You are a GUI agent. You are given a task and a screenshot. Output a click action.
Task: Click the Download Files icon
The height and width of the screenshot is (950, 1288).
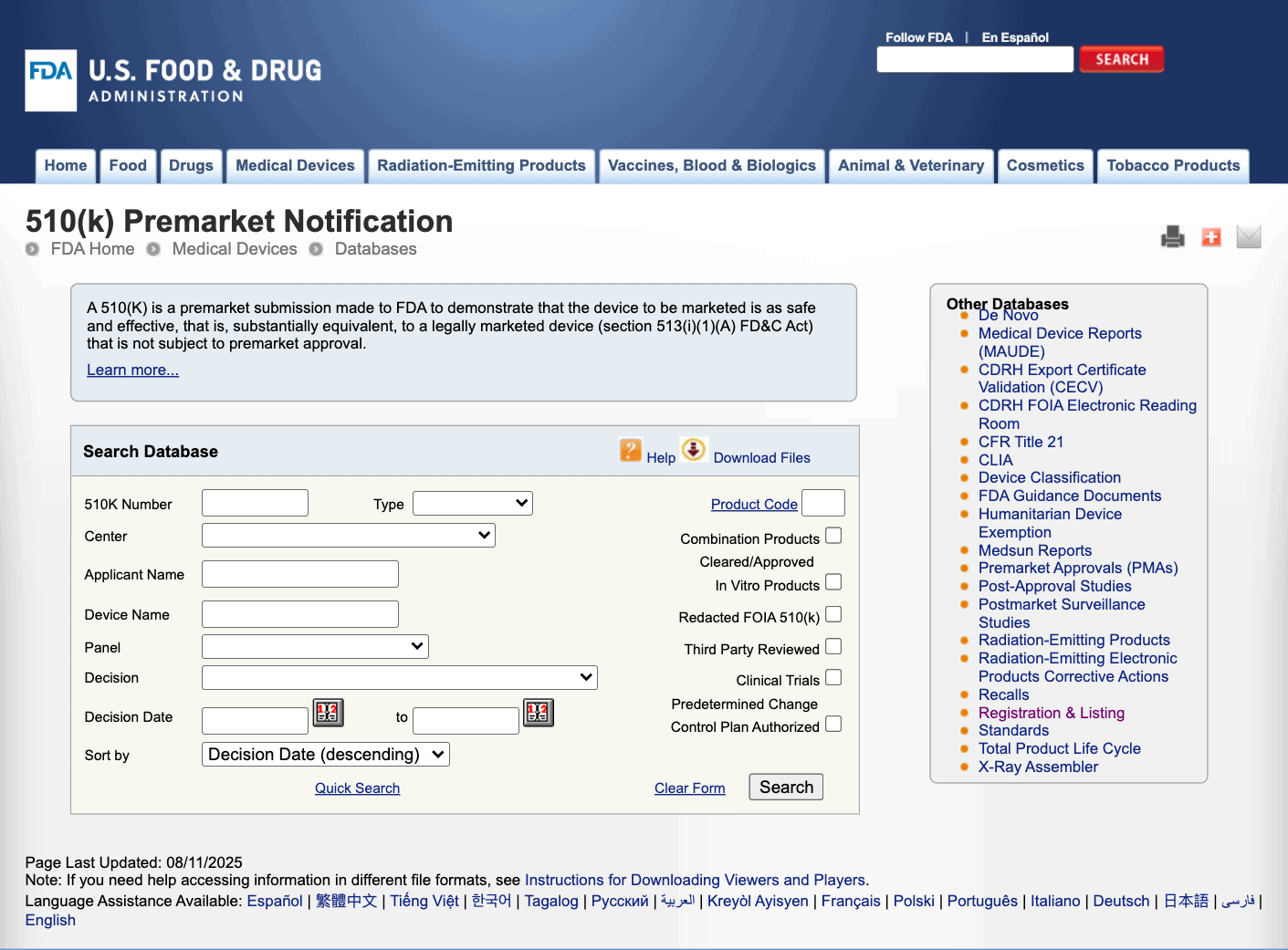tap(693, 449)
